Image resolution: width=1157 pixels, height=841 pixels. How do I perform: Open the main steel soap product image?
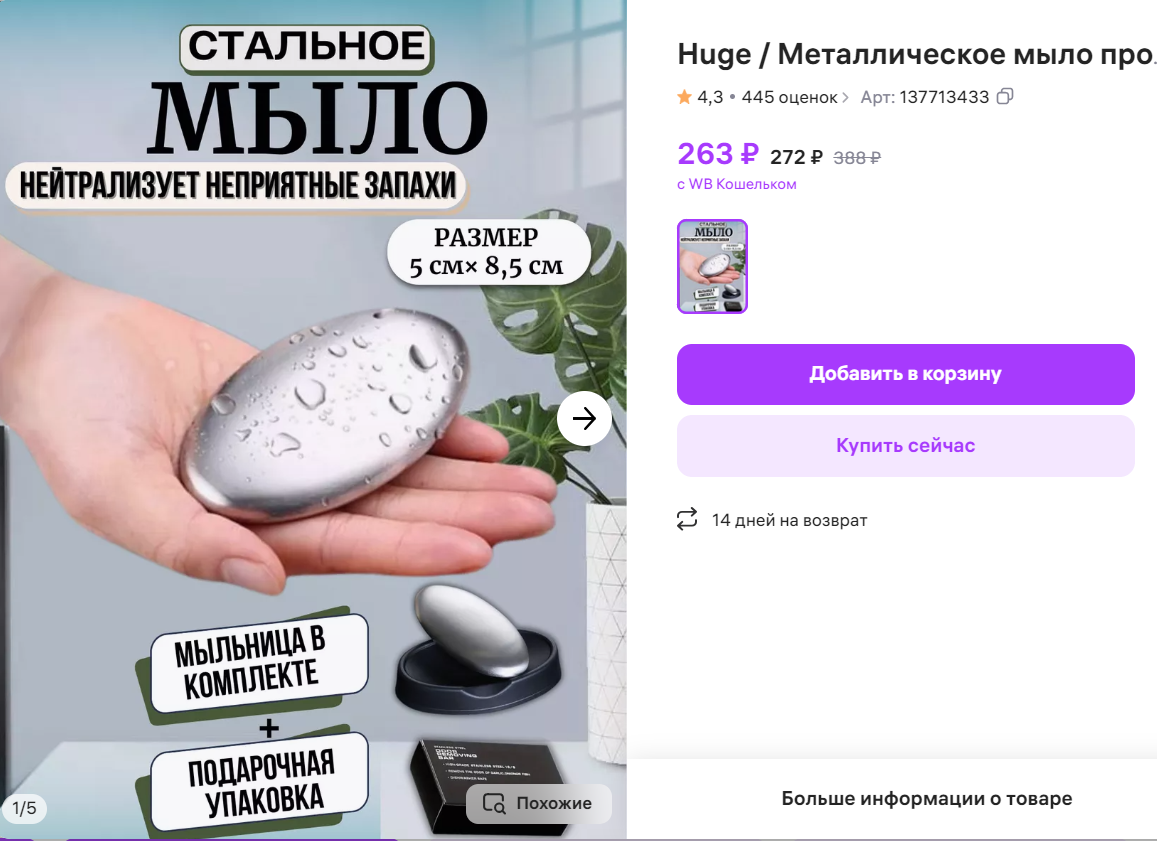pyautogui.click(x=313, y=419)
